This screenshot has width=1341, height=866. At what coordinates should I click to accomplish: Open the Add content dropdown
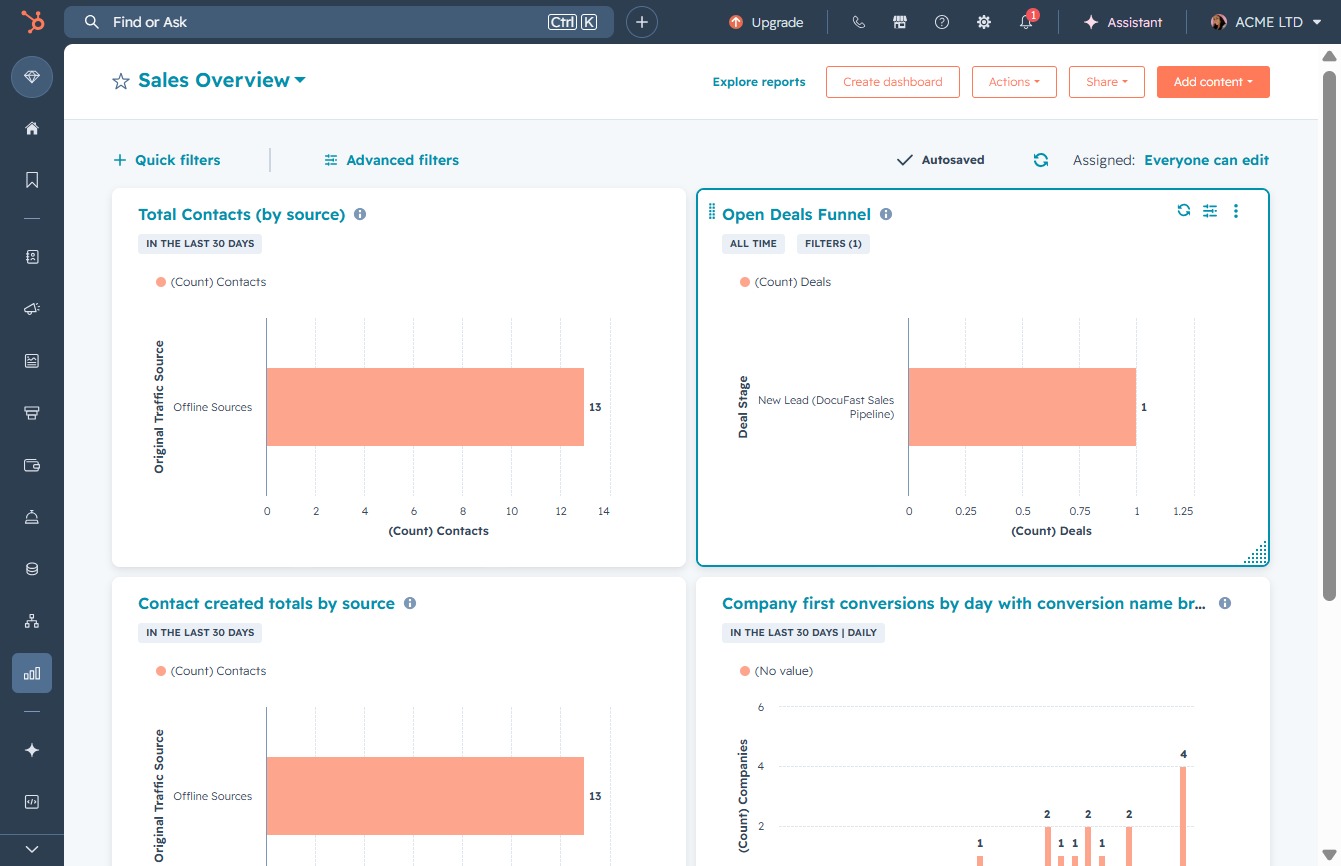coord(1213,82)
